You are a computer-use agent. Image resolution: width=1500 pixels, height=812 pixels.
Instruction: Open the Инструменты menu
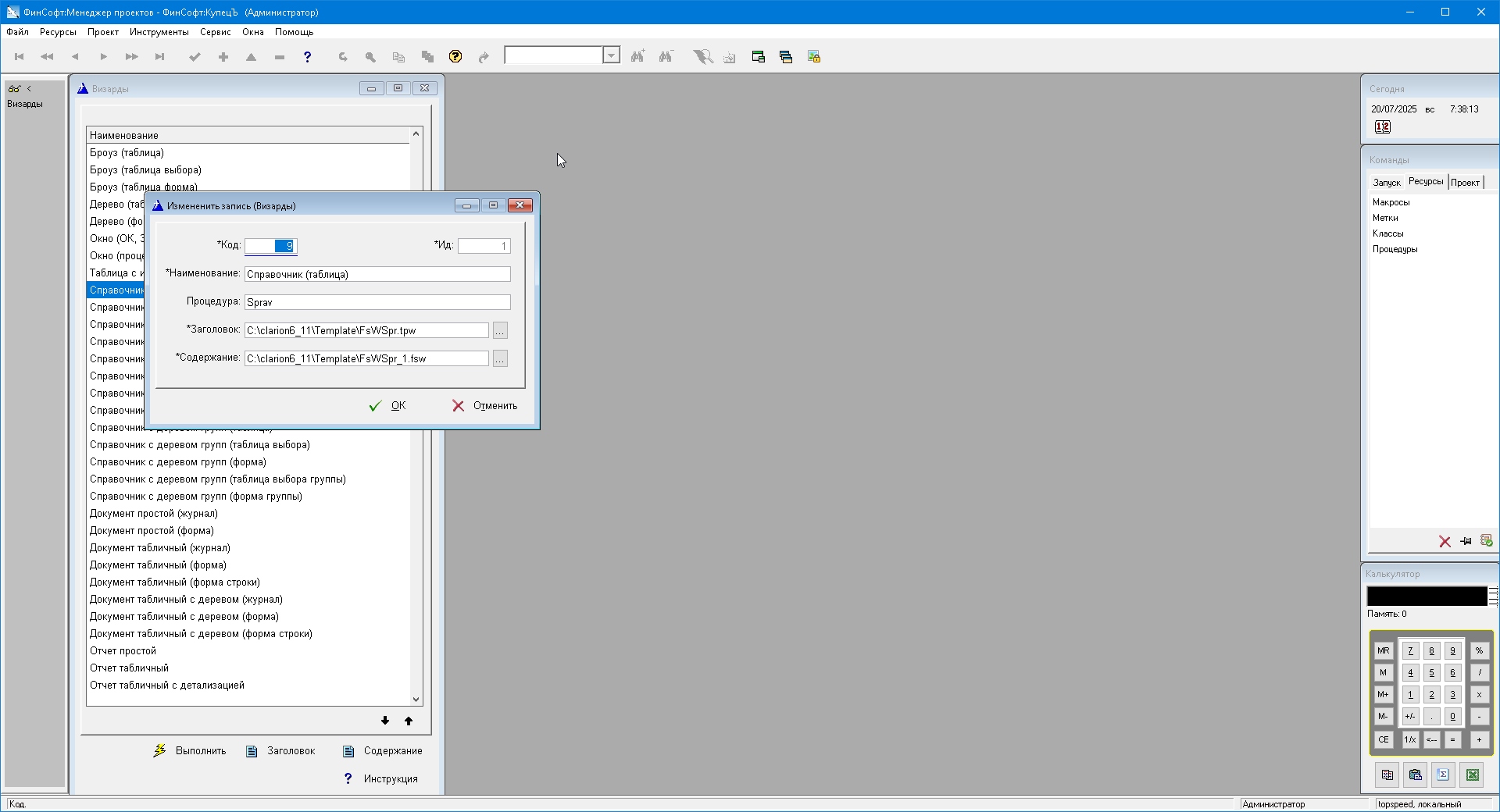159,32
